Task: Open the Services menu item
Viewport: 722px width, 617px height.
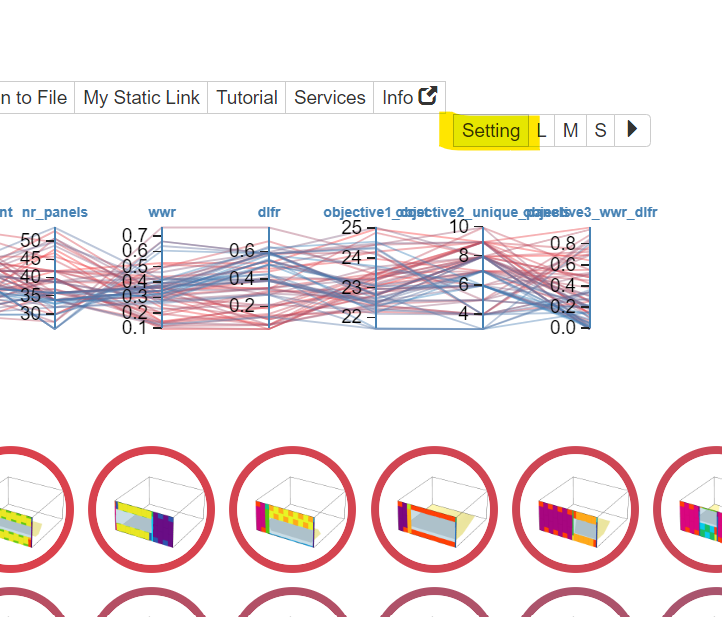Action: 330,97
